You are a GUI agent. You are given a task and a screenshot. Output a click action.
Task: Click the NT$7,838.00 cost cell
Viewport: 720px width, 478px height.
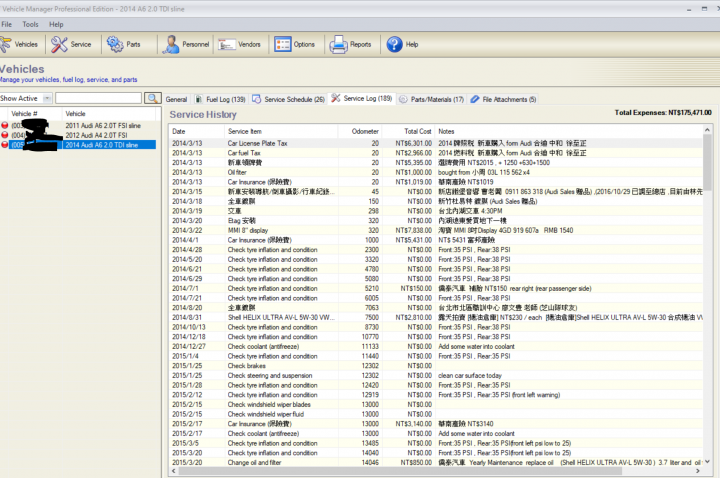[x=414, y=230]
